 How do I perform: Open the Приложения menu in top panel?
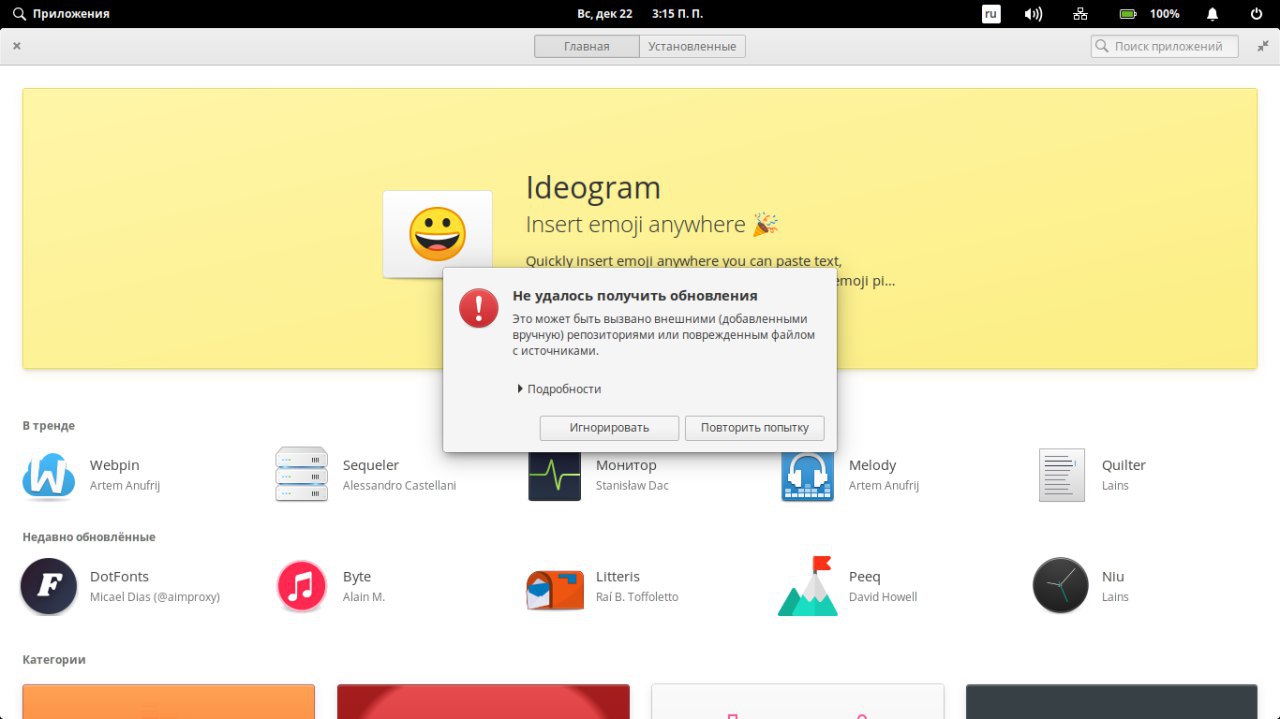click(x=61, y=14)
